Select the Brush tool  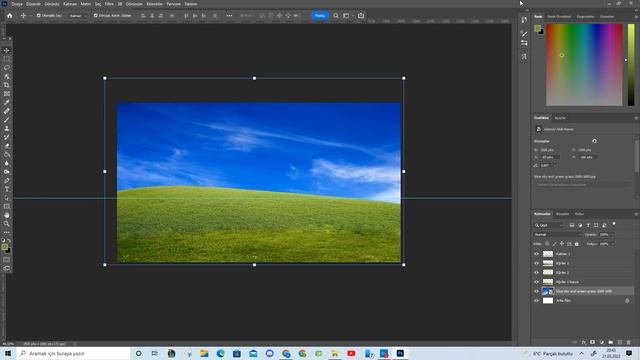(x=7, y=120)
